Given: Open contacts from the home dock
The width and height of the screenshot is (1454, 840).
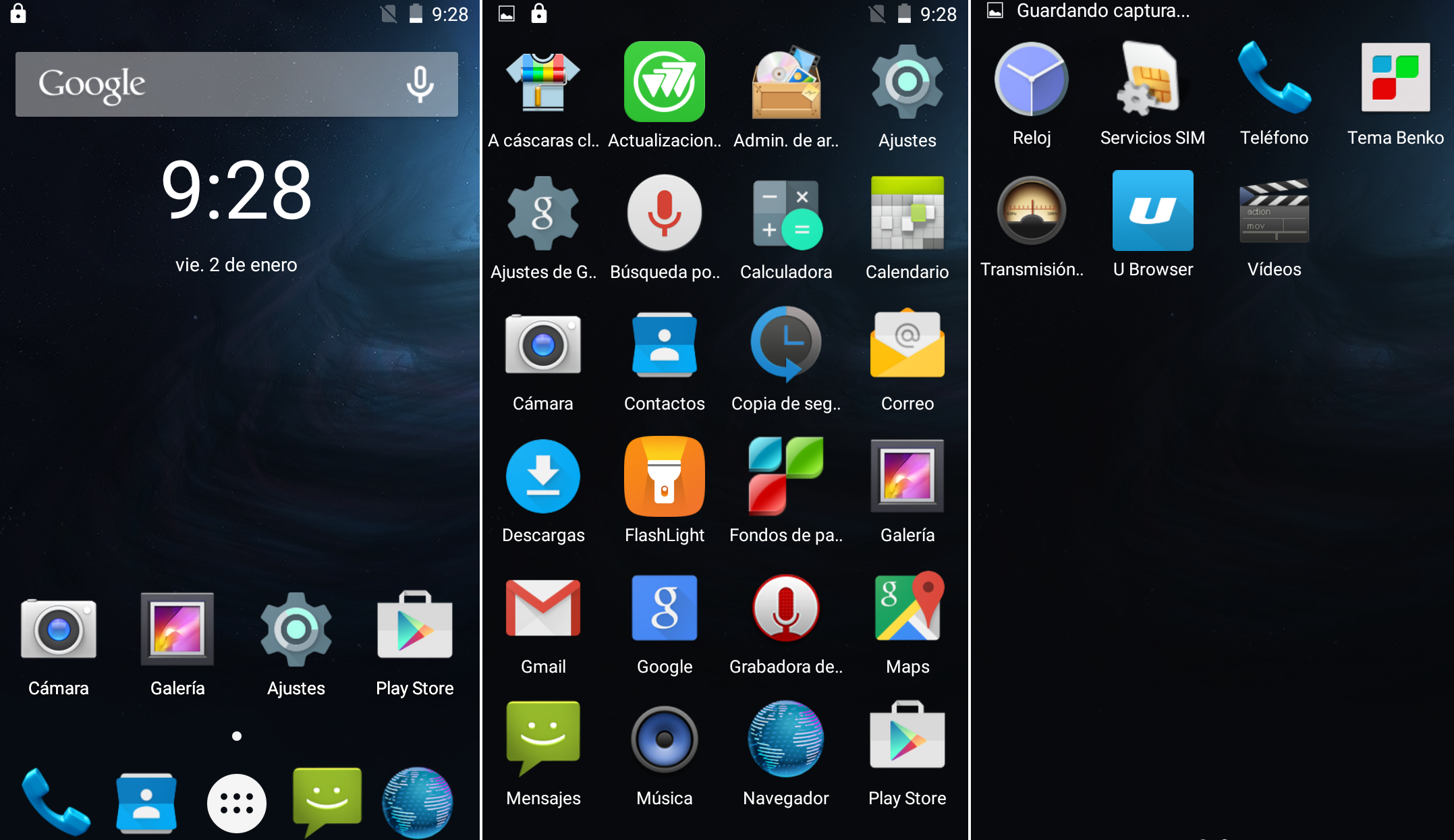Looking at the screenshot, I should click(146, 803).
